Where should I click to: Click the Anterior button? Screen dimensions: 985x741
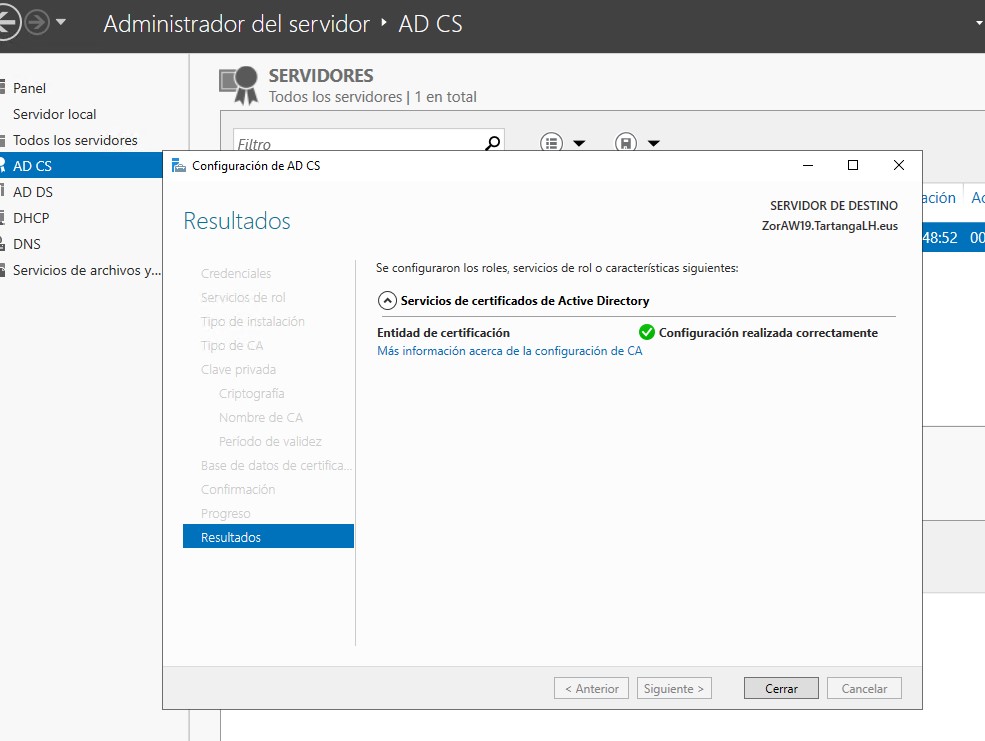pyautogui.click(x=591, y=688)
